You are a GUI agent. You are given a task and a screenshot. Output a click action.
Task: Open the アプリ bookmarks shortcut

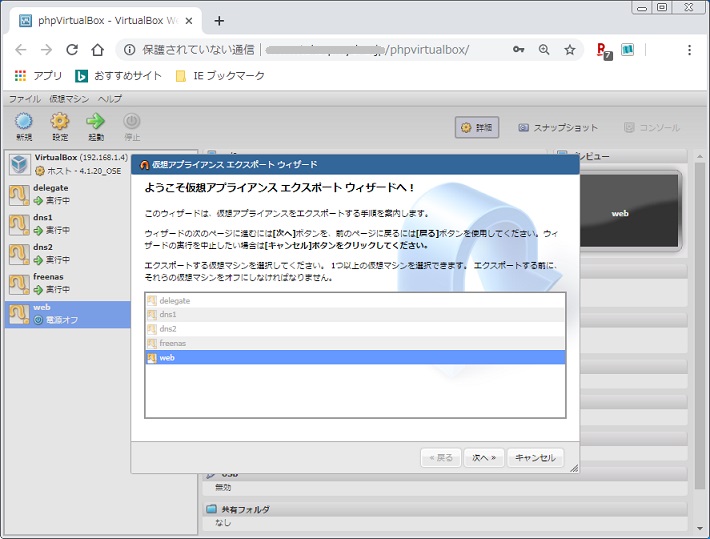[x=38, y=76]
